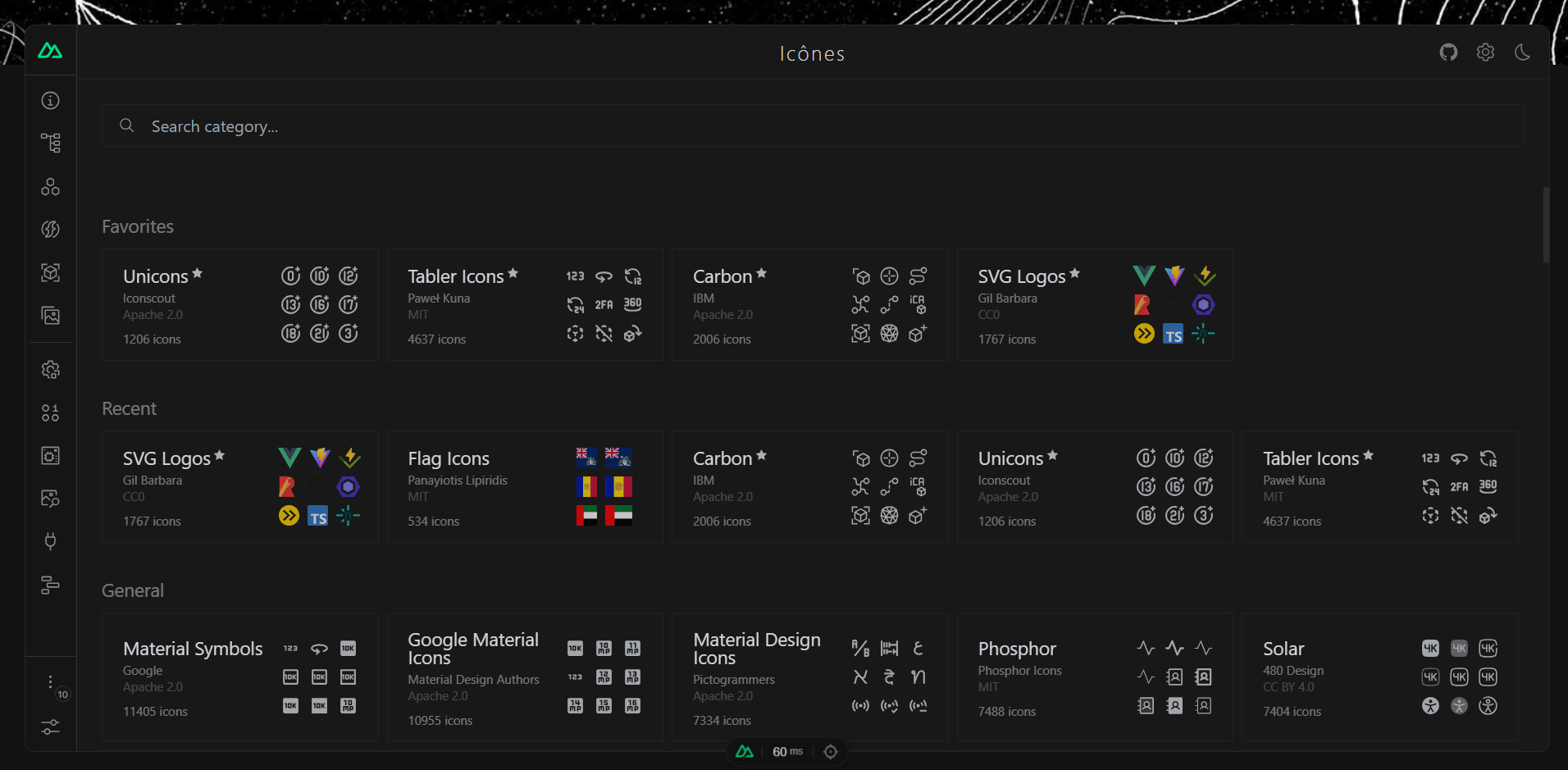Click the Nuxt icon in the bottom floating bar

click(745, 752)
